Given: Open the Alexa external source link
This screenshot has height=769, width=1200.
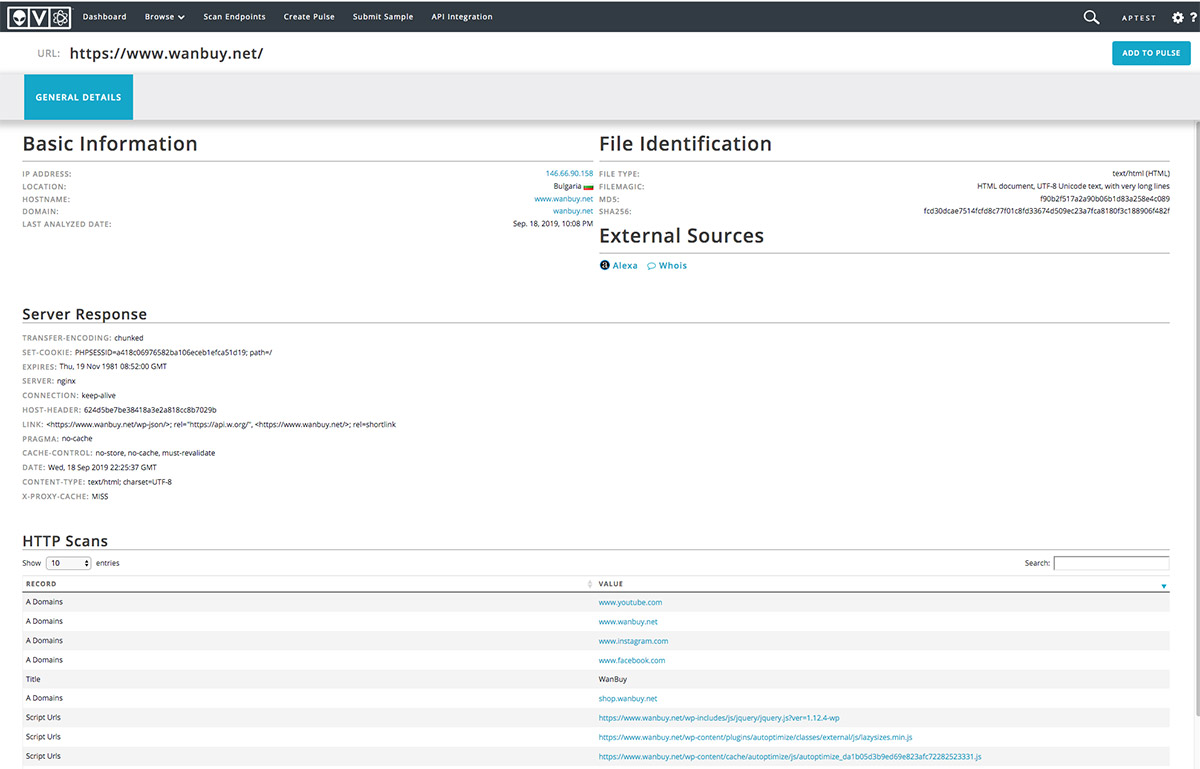Looking at the screenshot, I should (x=625, y=266).
